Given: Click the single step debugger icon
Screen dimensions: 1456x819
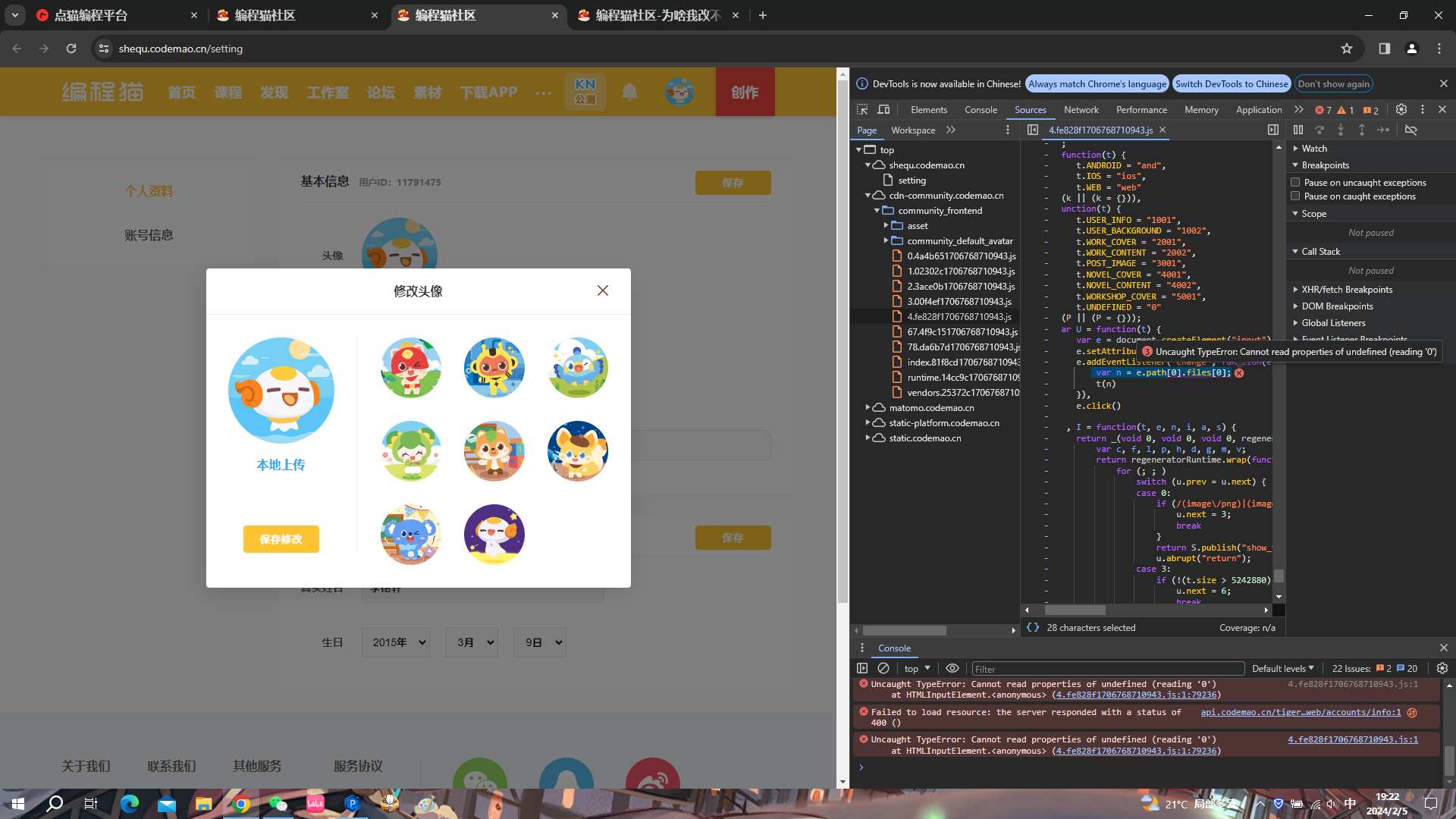Looking at the screenshot, I should tap(1383, 130).
